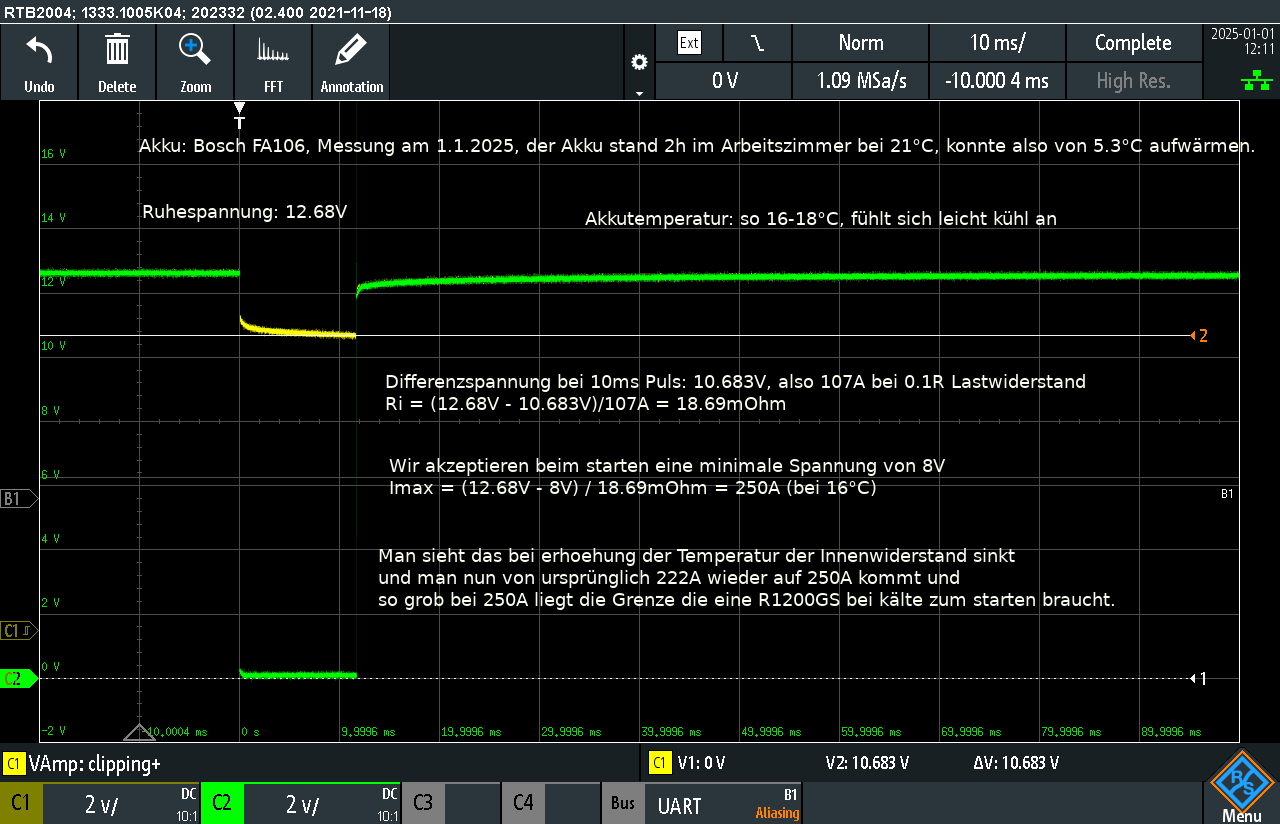1280x824 pixels.
Task: Click the High Res. acquisition button
Action: [x=1133, y=81]
